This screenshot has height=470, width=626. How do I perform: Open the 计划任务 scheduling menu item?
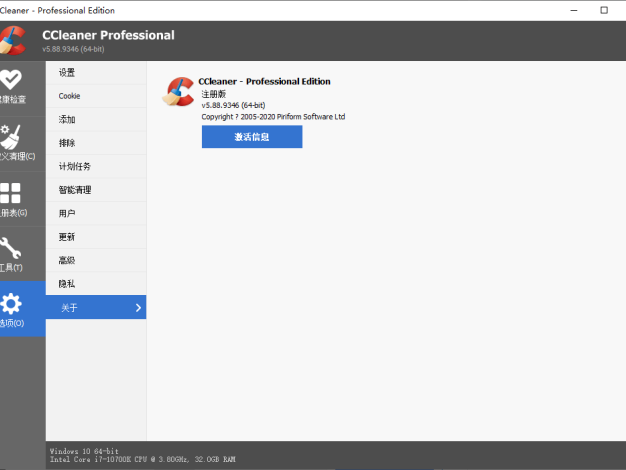pyautogui.click(x=96, y=167)
